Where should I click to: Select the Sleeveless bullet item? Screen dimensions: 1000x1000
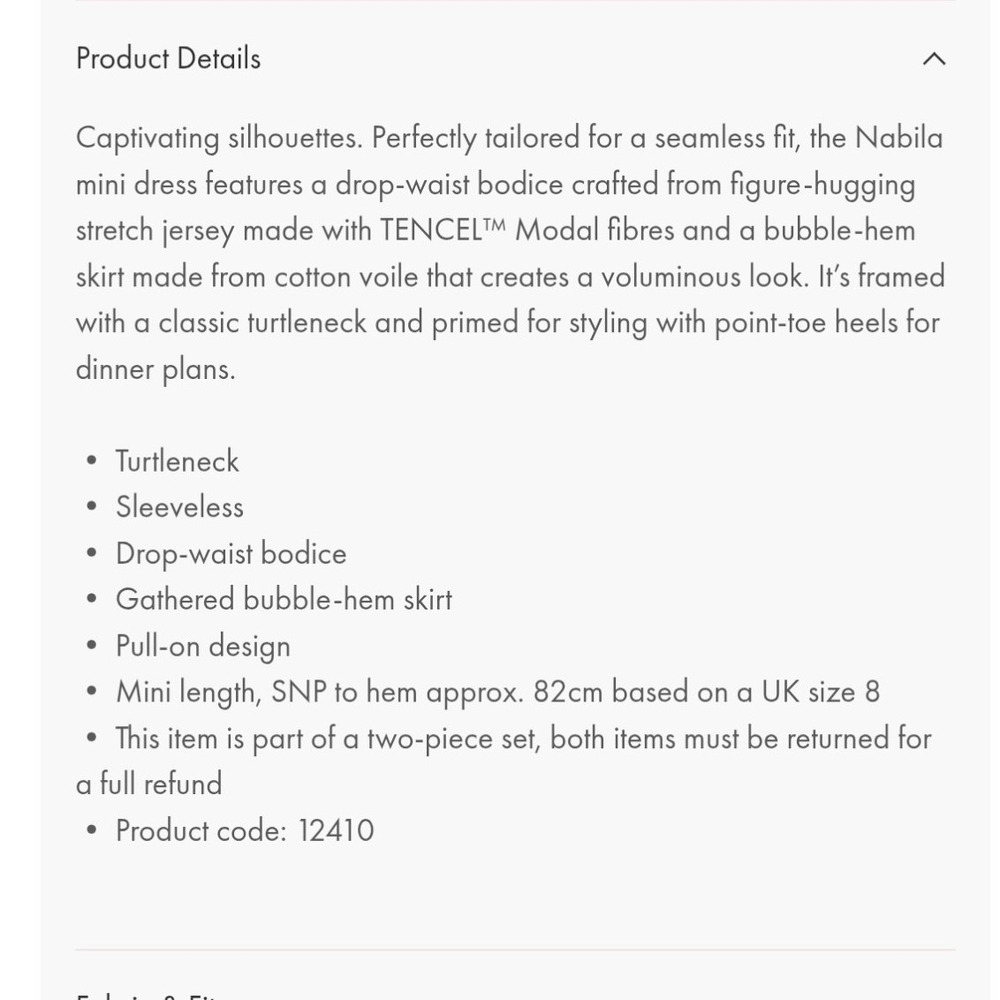tap(180, 508)
